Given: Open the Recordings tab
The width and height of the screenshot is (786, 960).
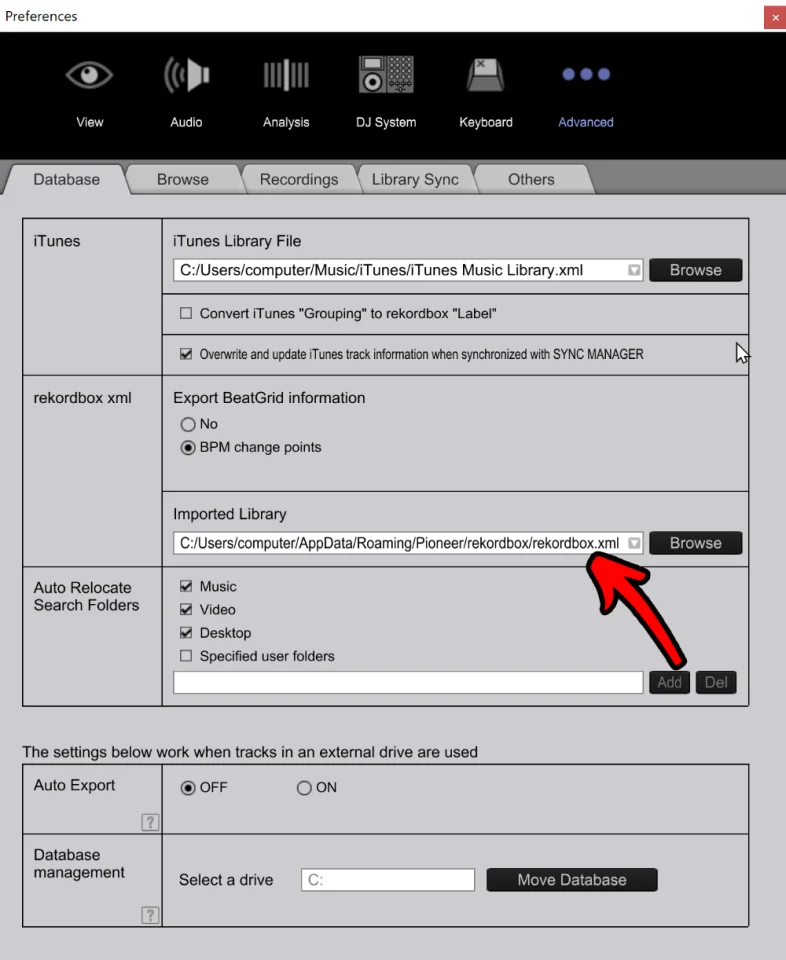Looking at the screenshot, I should [x=299, y=179].
